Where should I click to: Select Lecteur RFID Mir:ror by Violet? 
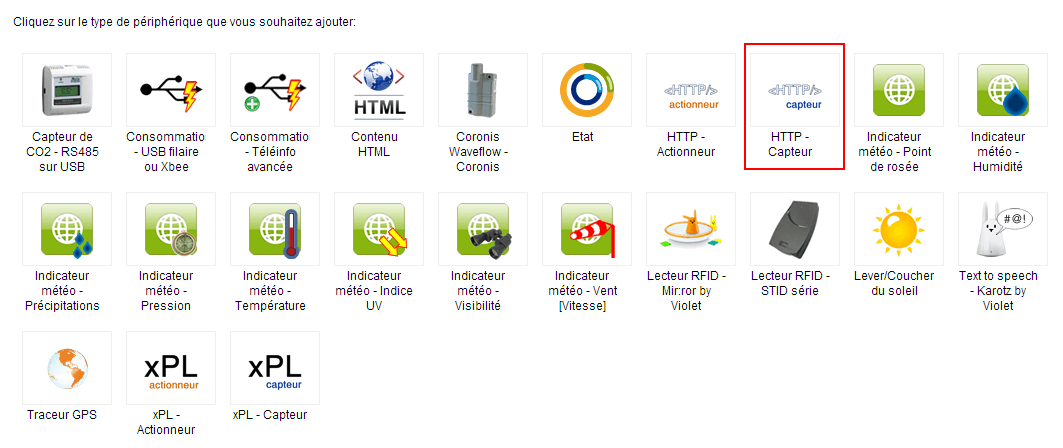coord(691,229)
